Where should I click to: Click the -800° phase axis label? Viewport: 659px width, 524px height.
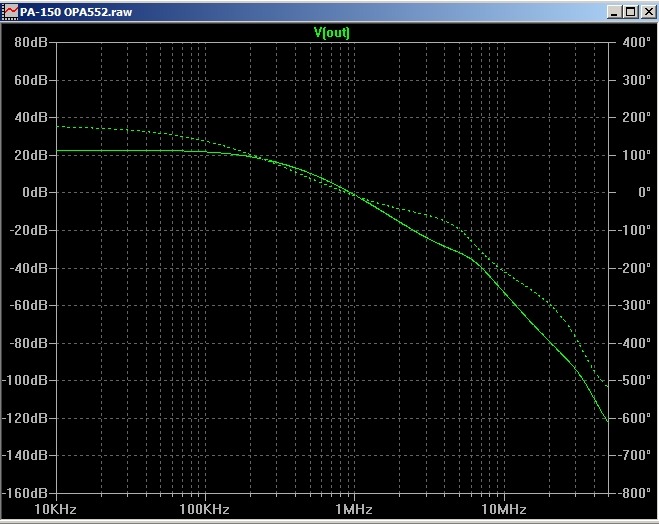pos(634,493)
